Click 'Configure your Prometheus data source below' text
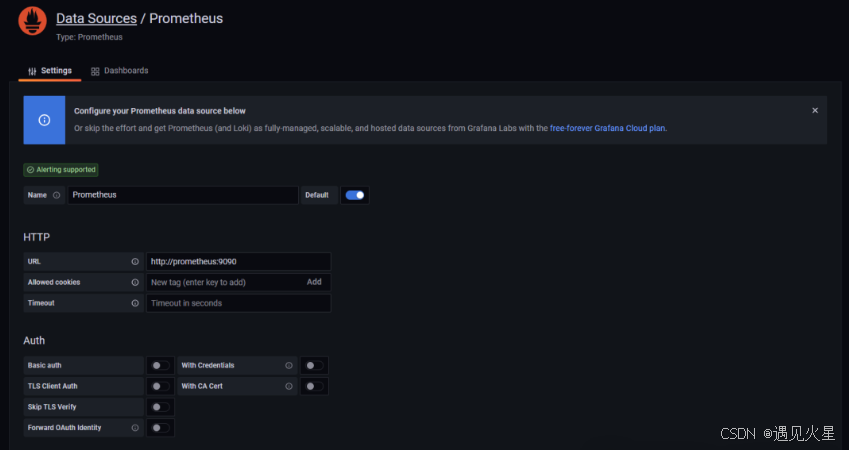Screen dimensions: 849x450 tap(160, 111)
